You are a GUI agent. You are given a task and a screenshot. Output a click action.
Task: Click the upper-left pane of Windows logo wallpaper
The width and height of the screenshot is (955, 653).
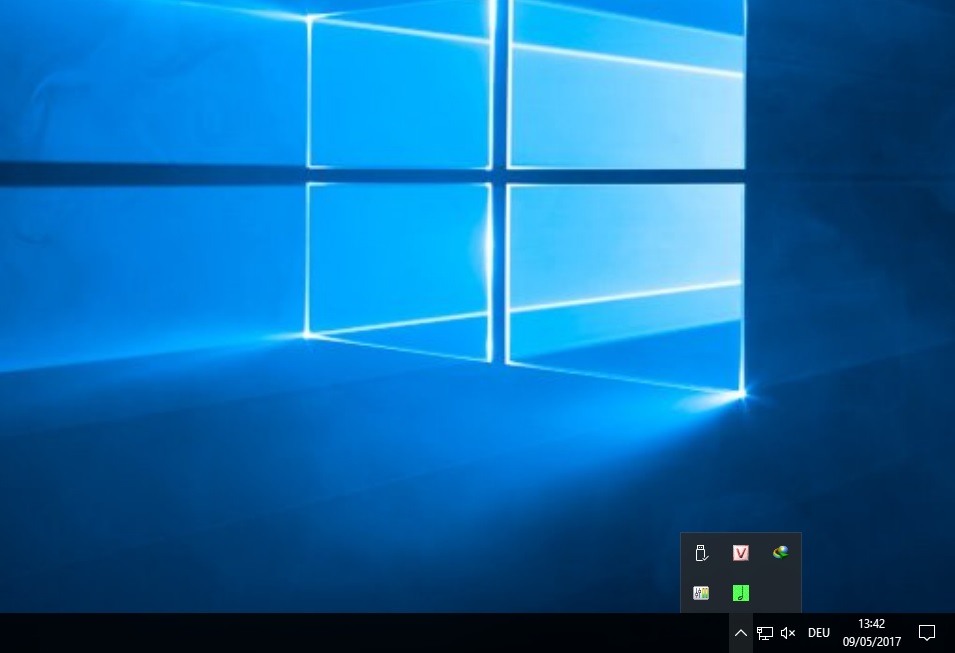click(400, 95)
